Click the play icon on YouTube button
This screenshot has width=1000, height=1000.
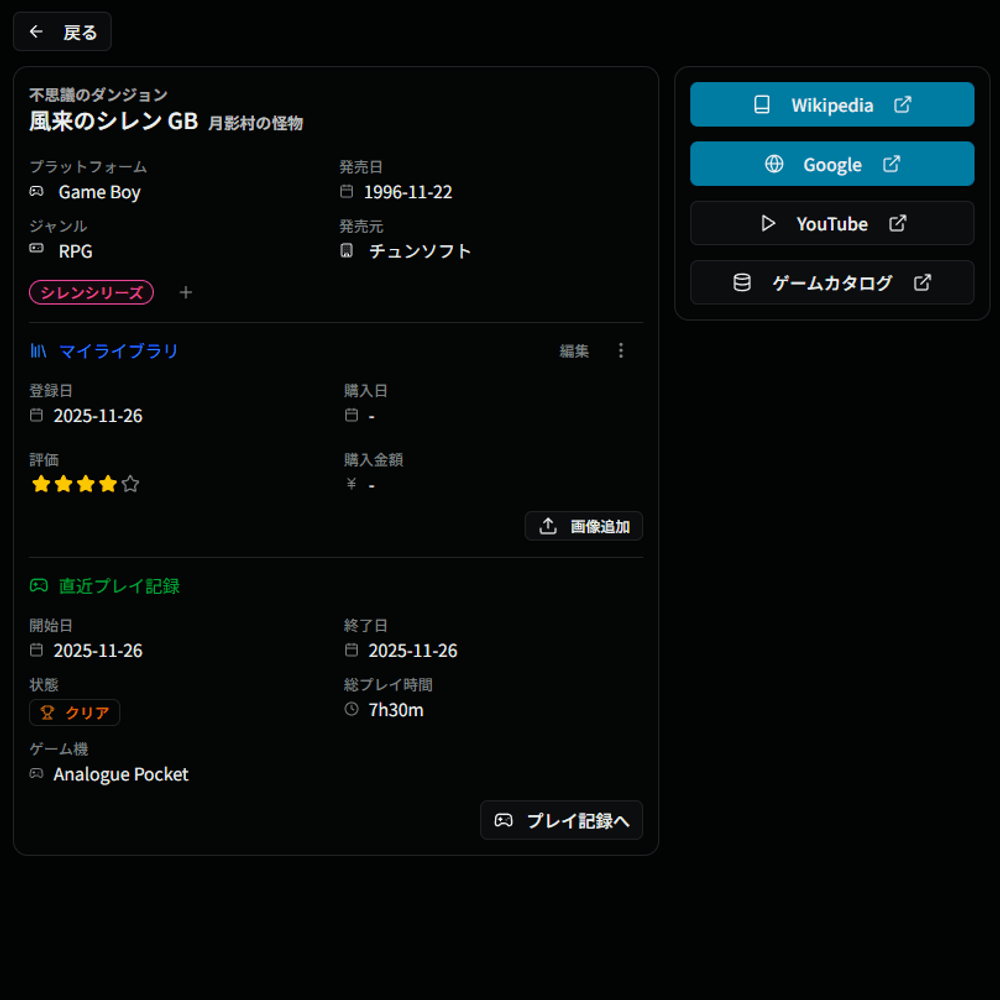[768, 223]
